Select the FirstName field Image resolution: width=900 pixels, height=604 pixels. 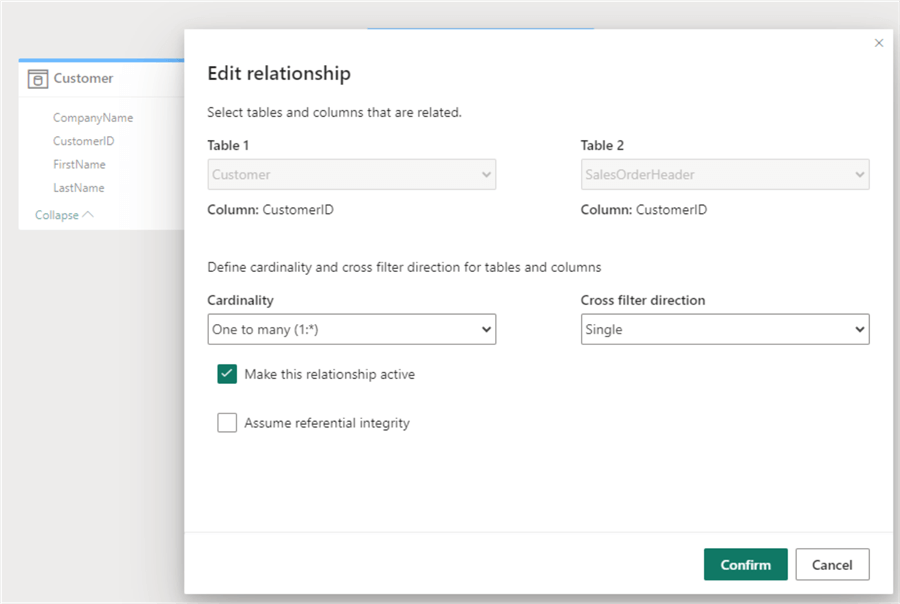(79, 164)
